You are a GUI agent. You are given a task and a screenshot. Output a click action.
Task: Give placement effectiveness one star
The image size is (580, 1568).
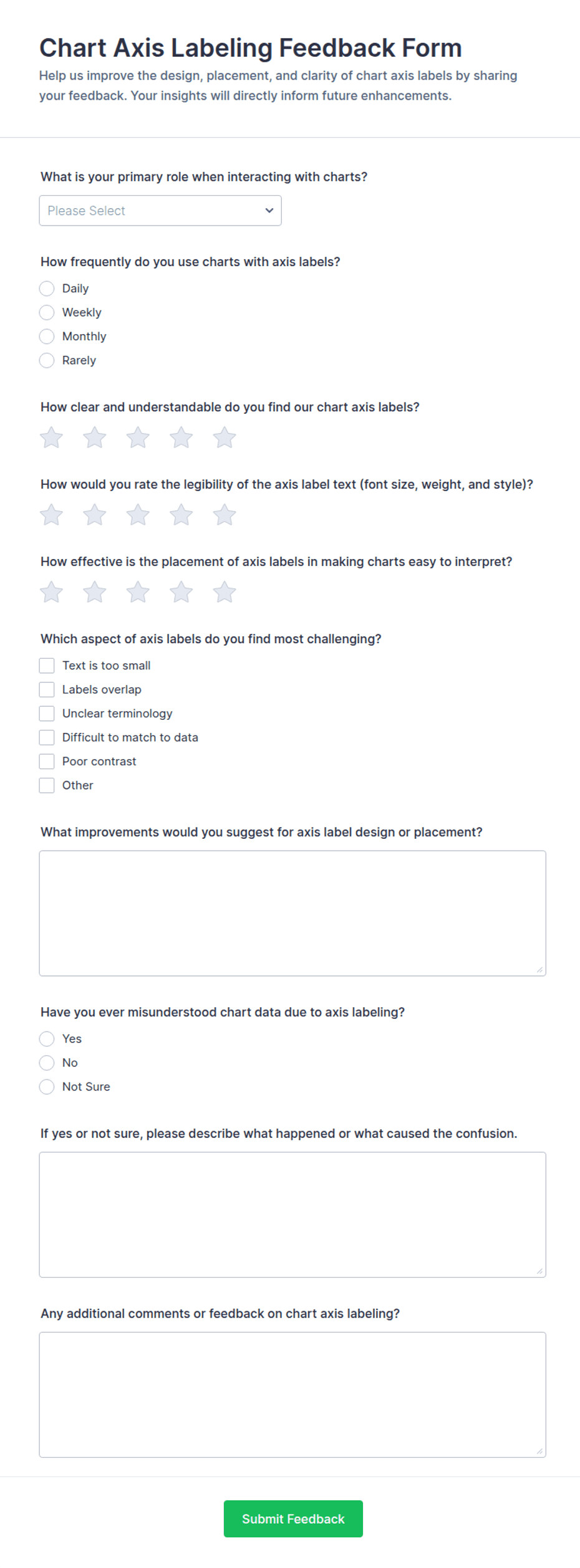(51, 592)
